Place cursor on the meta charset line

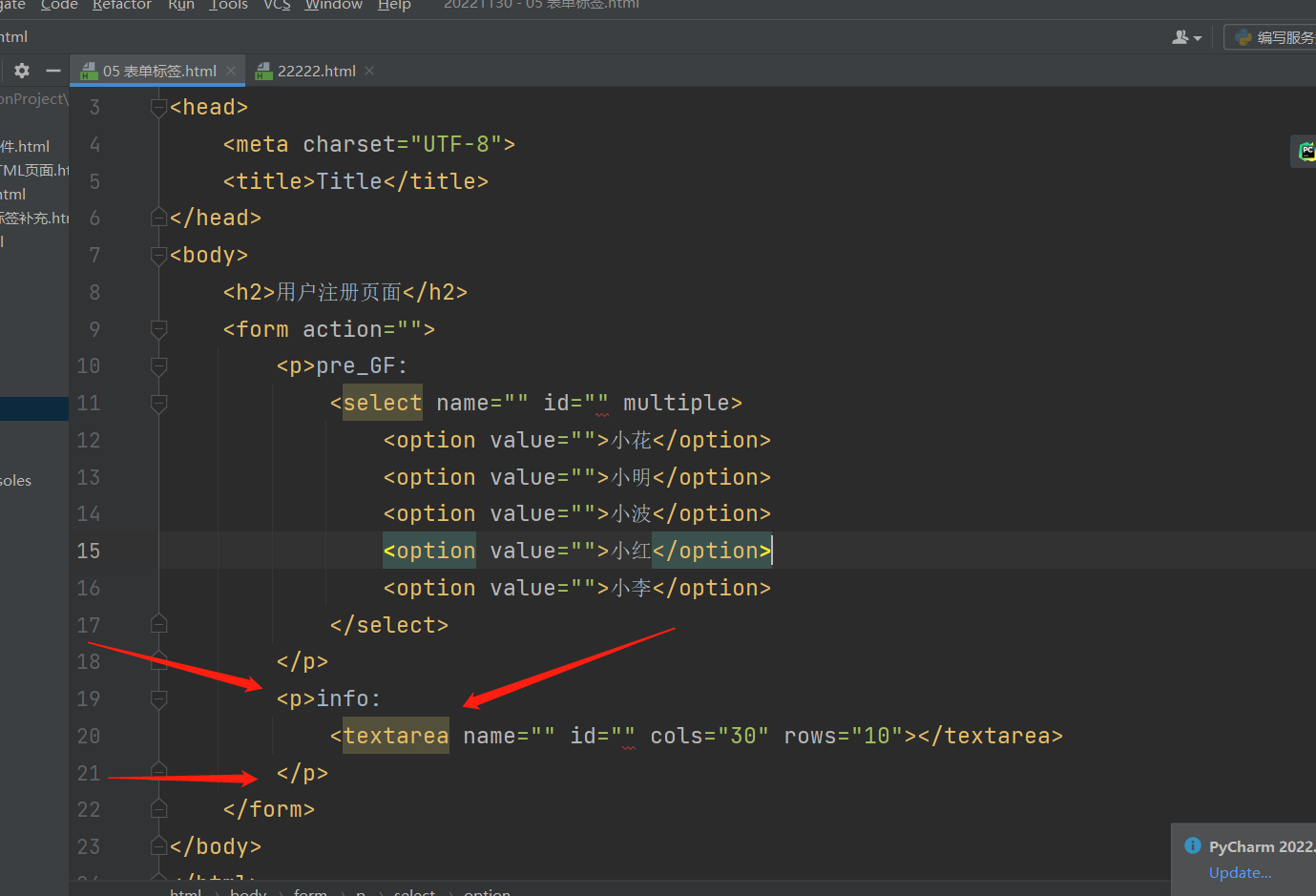369,144
